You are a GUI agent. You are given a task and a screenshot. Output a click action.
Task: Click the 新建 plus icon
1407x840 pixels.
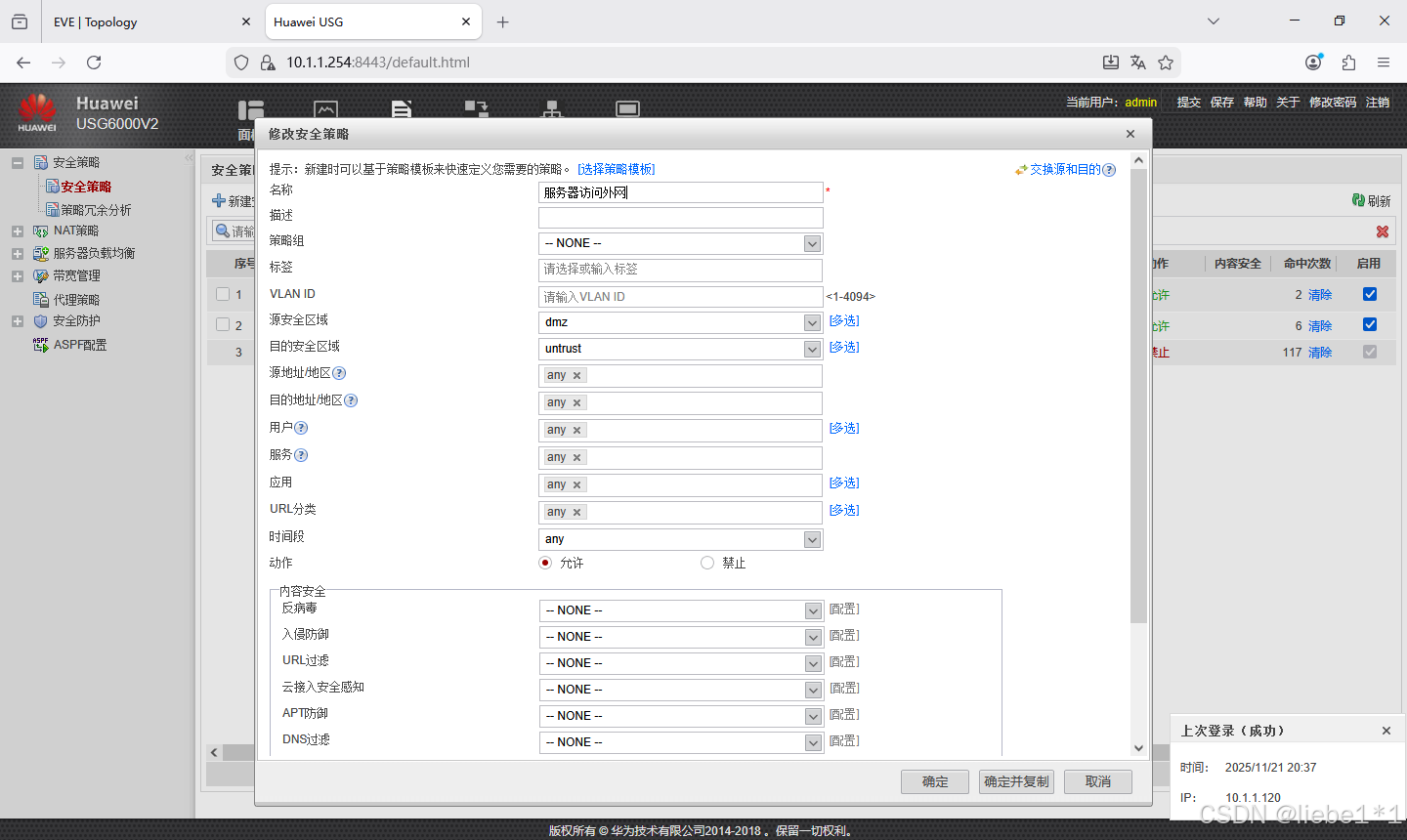click(219, 201)
